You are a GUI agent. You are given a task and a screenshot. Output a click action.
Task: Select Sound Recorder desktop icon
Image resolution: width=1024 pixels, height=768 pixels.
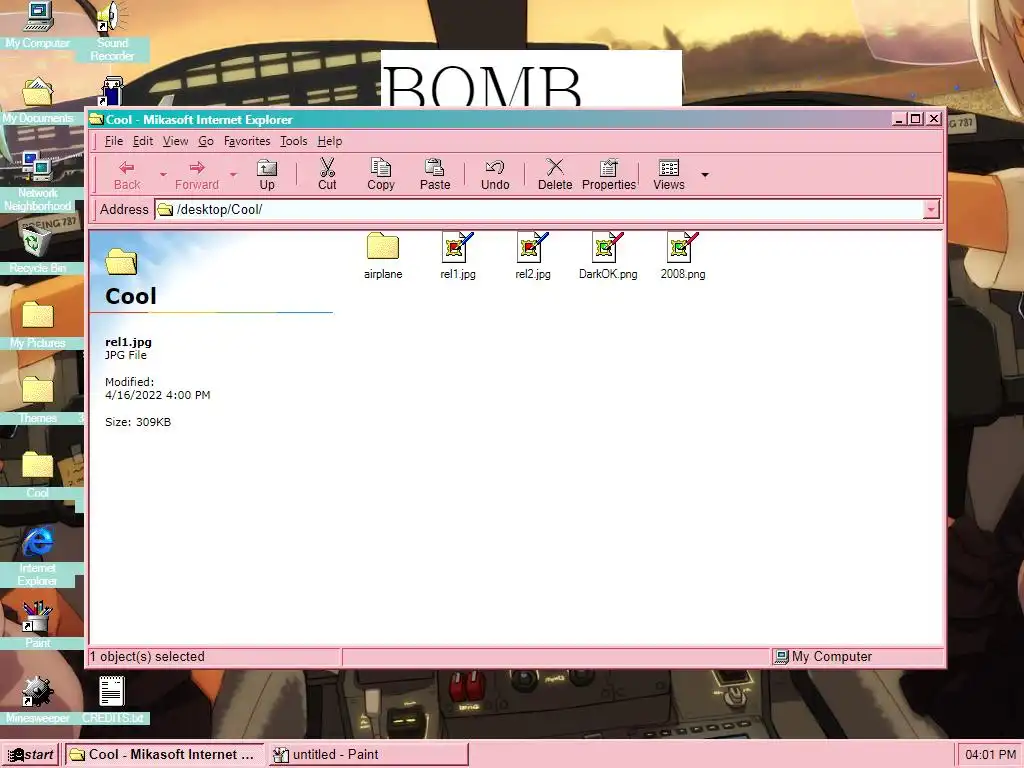(112, 31)
